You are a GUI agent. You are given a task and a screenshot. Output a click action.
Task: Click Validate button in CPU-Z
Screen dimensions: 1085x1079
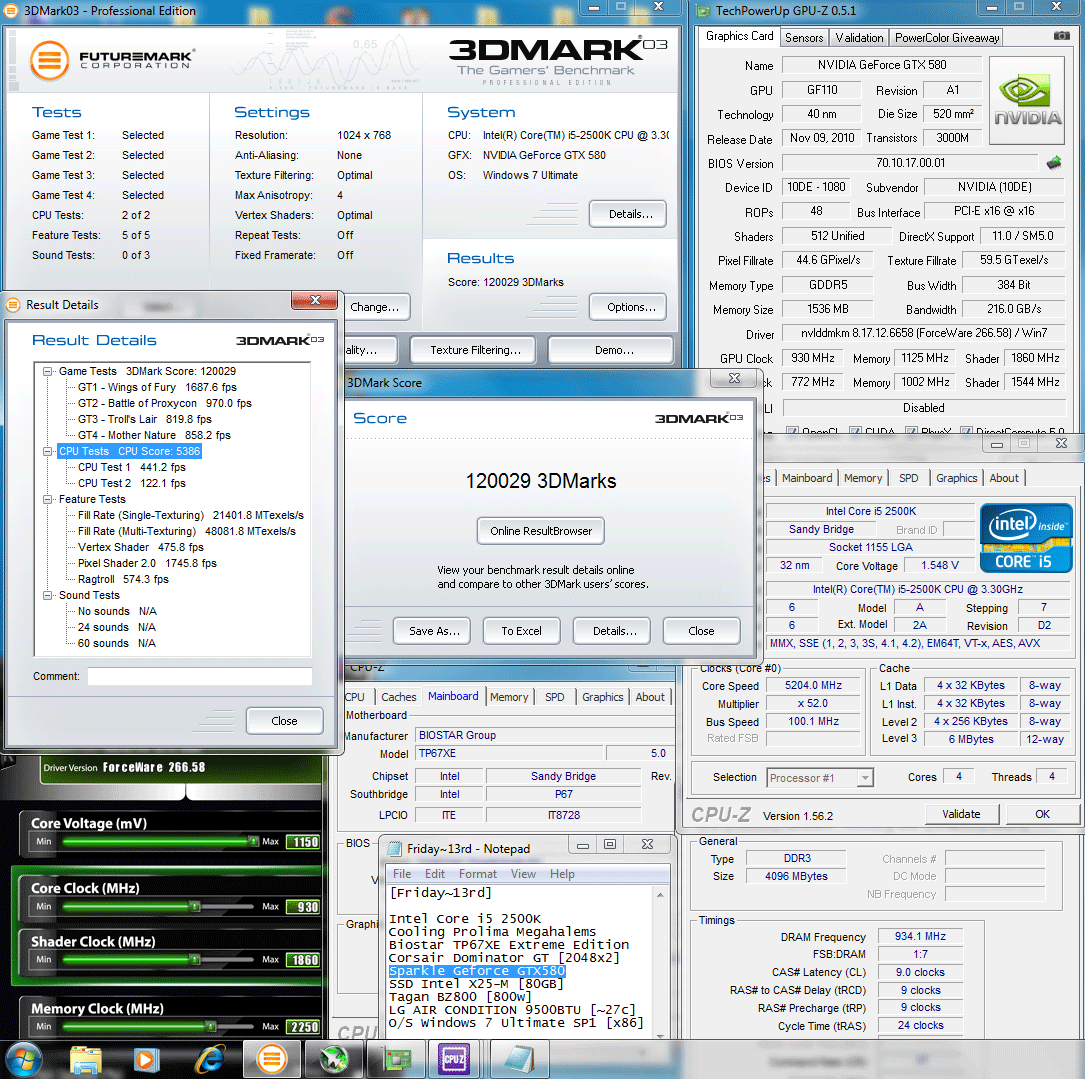pyautogui.click(x=961, y=814)
